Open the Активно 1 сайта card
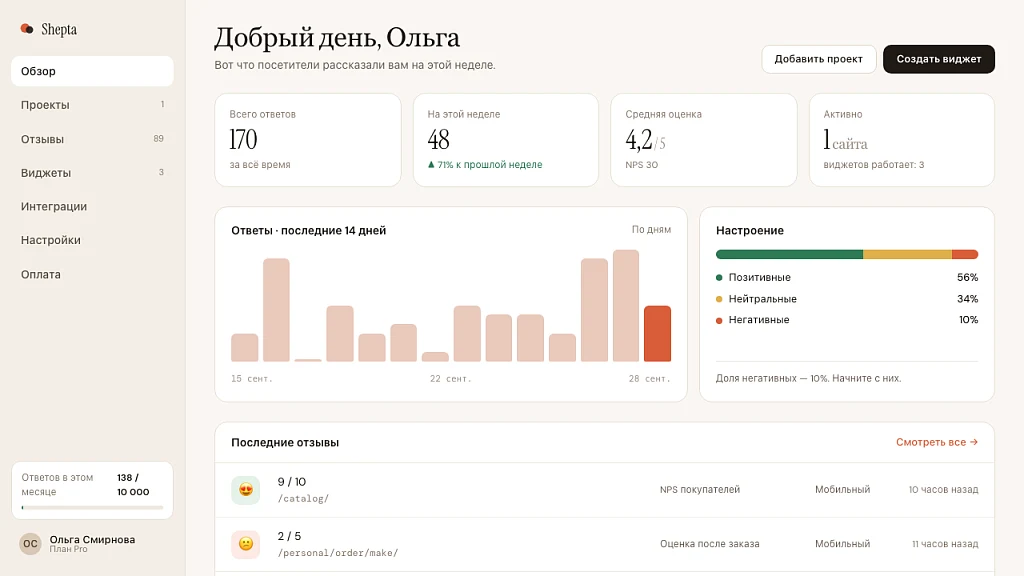This screenshot has width=1024, height=576. click(901, 140)
